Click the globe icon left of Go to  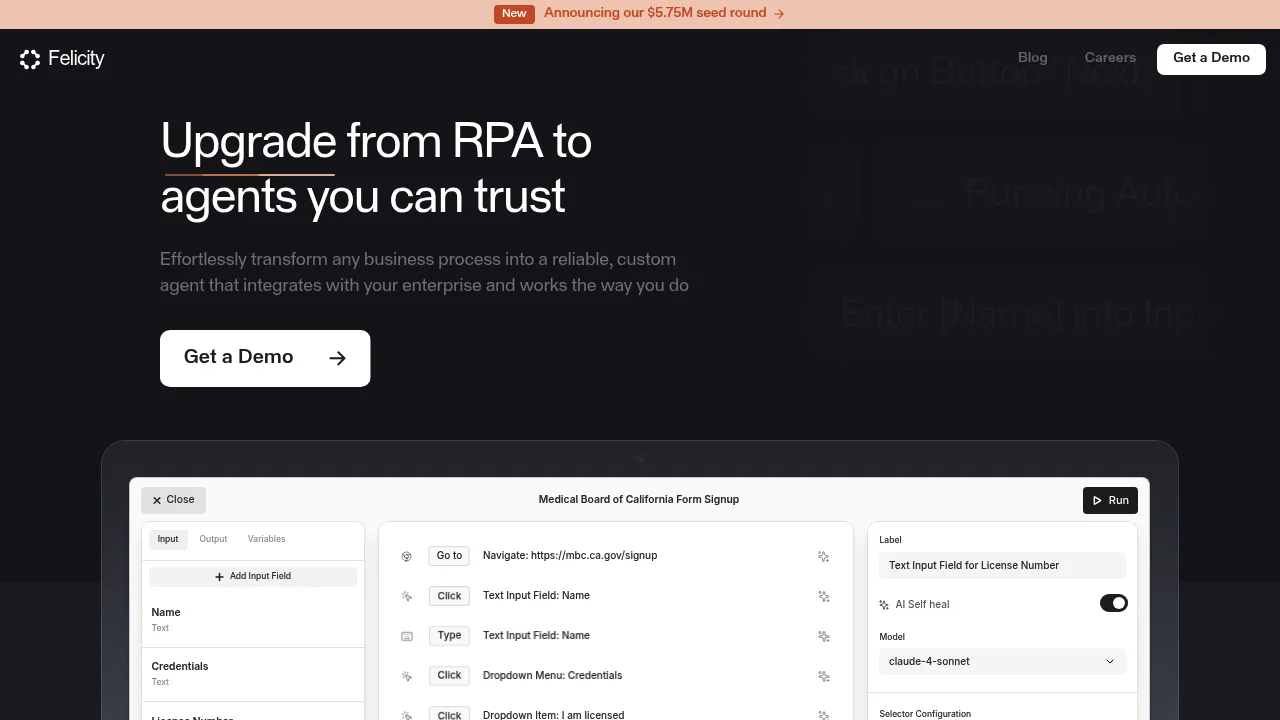407,556
